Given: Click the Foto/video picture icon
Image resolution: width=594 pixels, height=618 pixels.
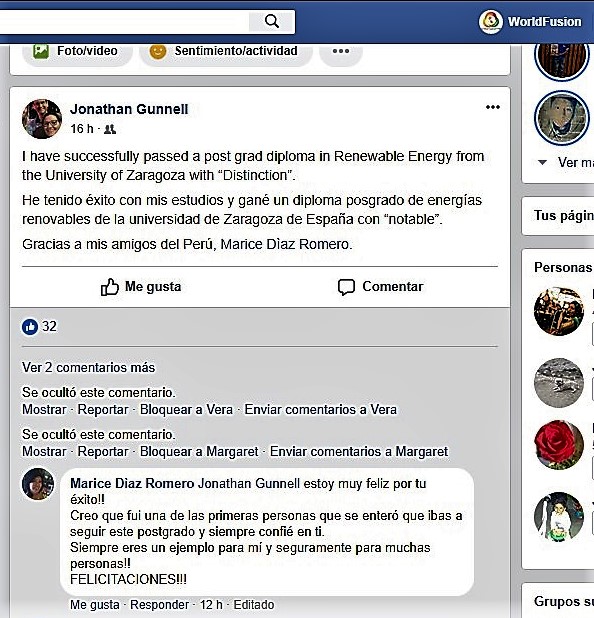Looking at the screenshot, I should 41,51.
